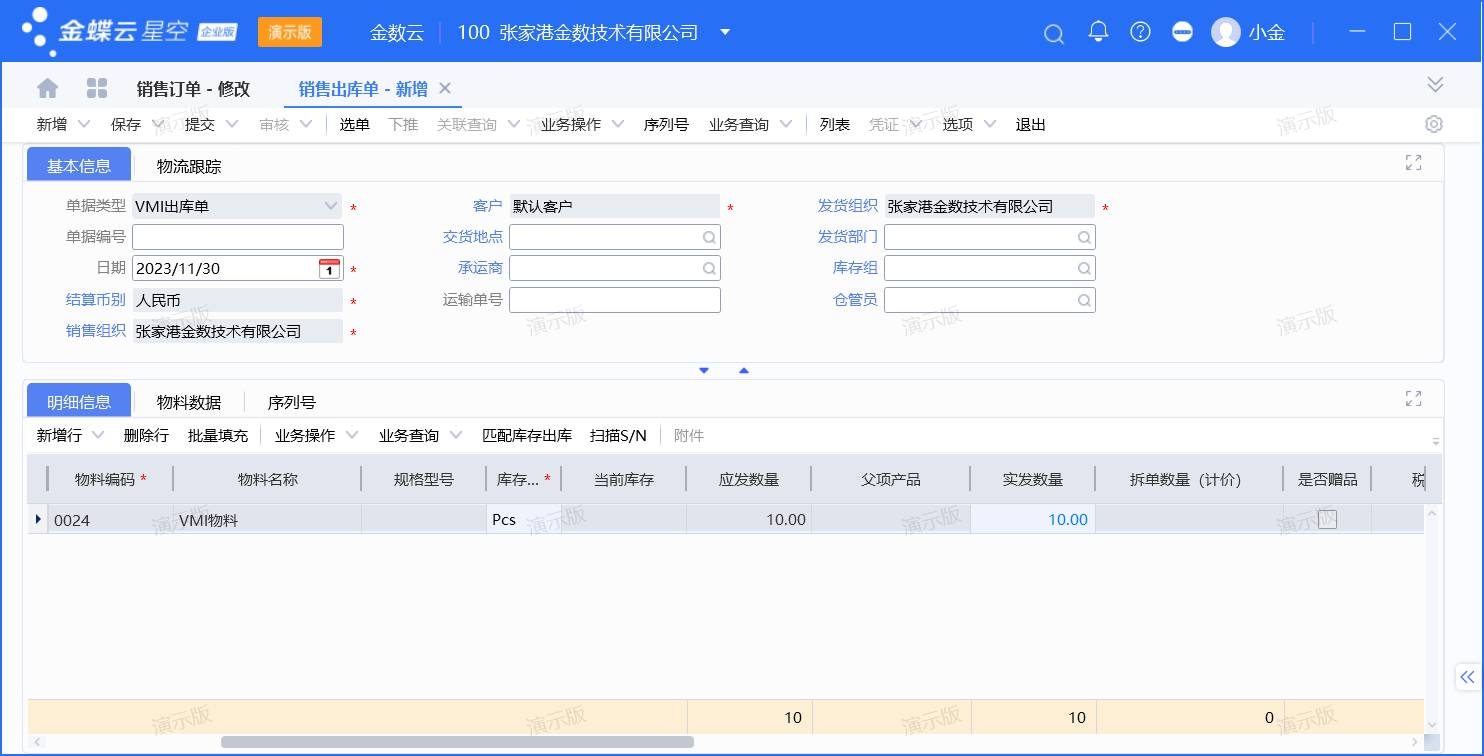Open the home page icon
Screen dimensions: 1484x756
47,88
